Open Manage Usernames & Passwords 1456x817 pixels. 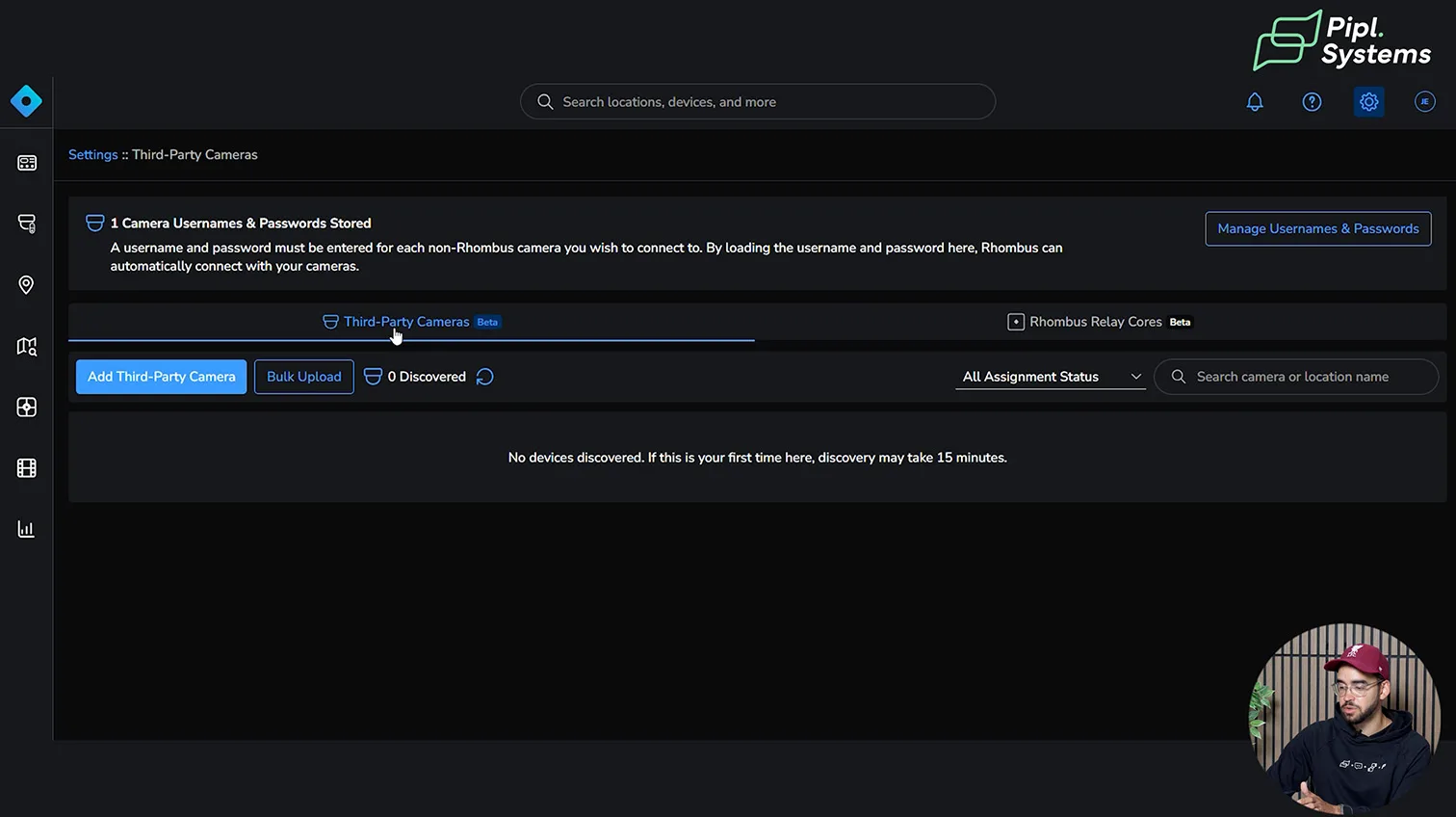tap(1317, 228)
